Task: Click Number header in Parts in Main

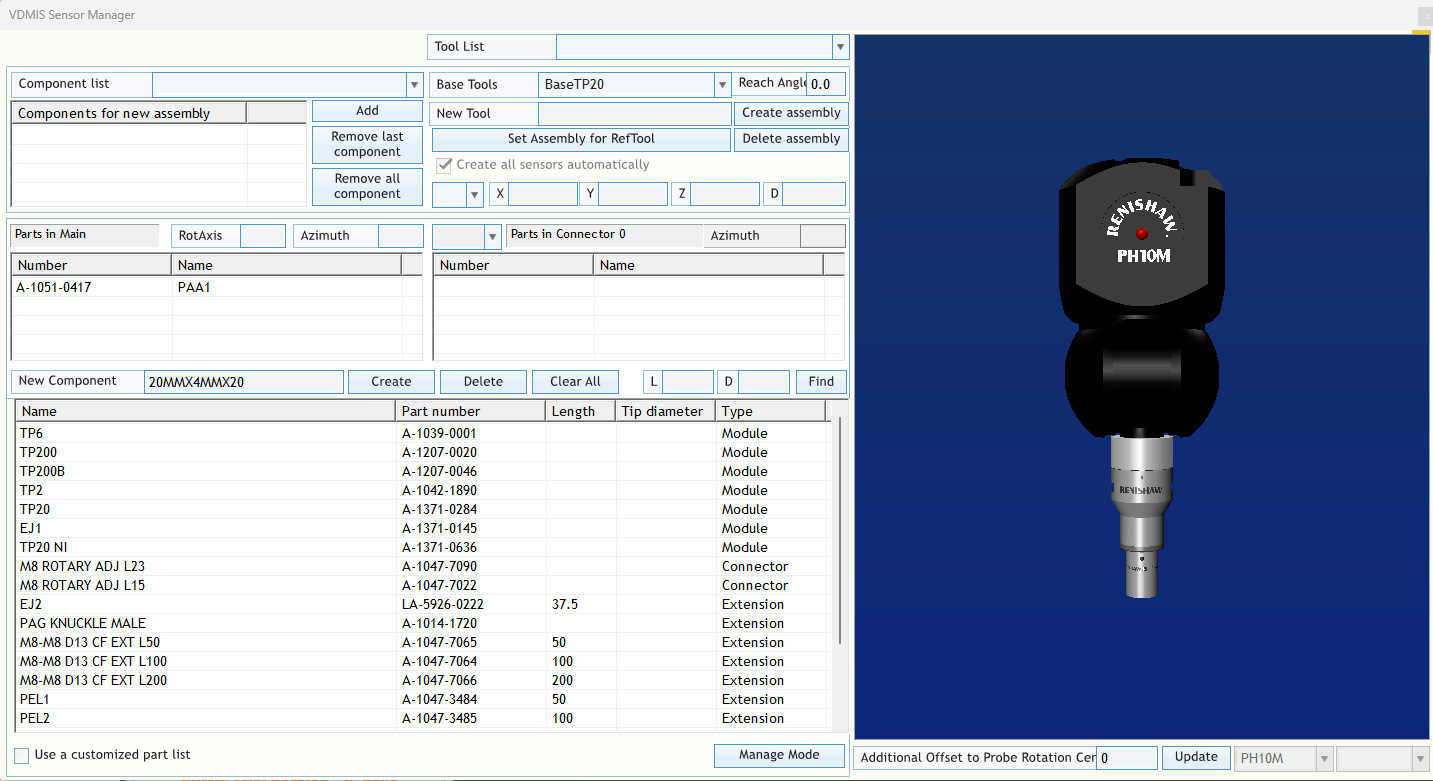Action: (91, 265)
